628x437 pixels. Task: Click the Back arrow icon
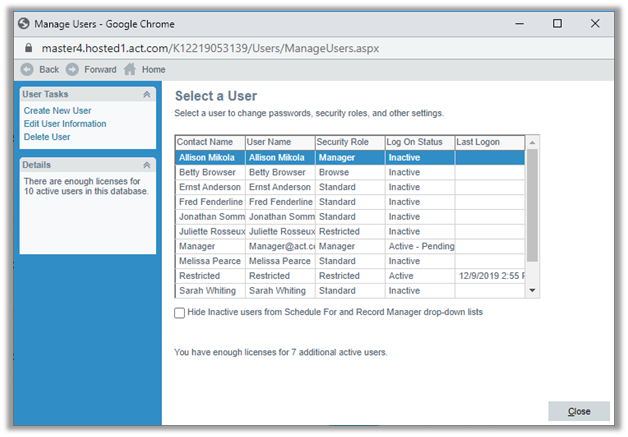pyautogui.click(x=27, y=70)
